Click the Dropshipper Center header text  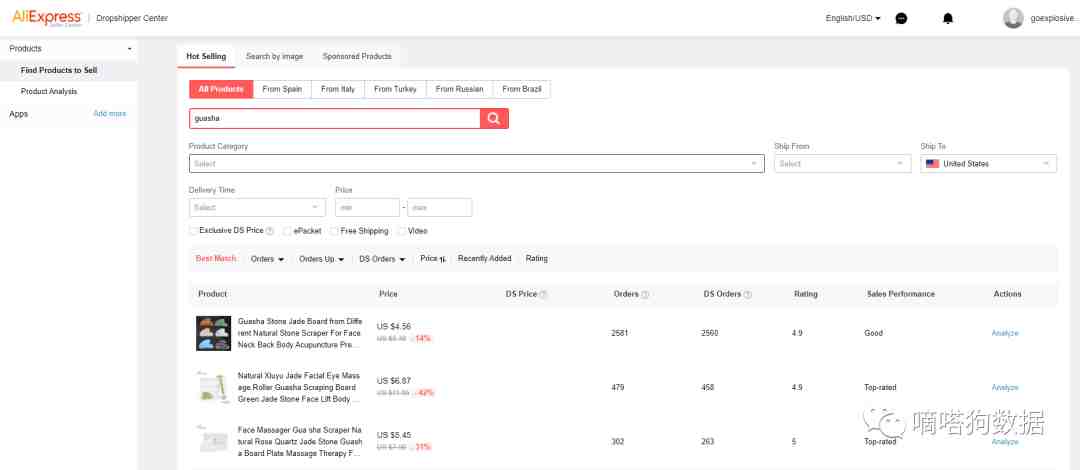131,19
